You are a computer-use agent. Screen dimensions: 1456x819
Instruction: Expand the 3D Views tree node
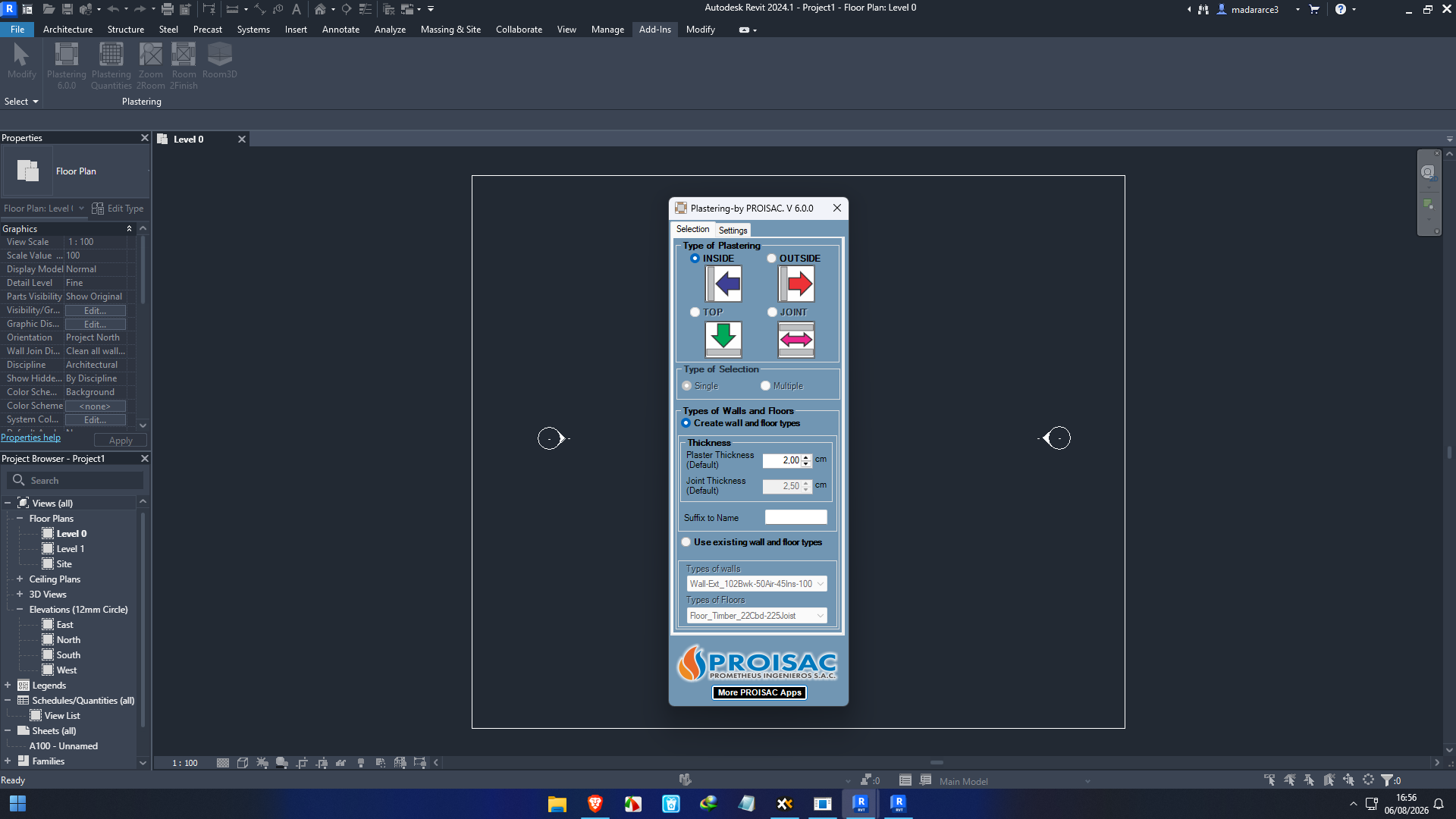coord(20,594)
